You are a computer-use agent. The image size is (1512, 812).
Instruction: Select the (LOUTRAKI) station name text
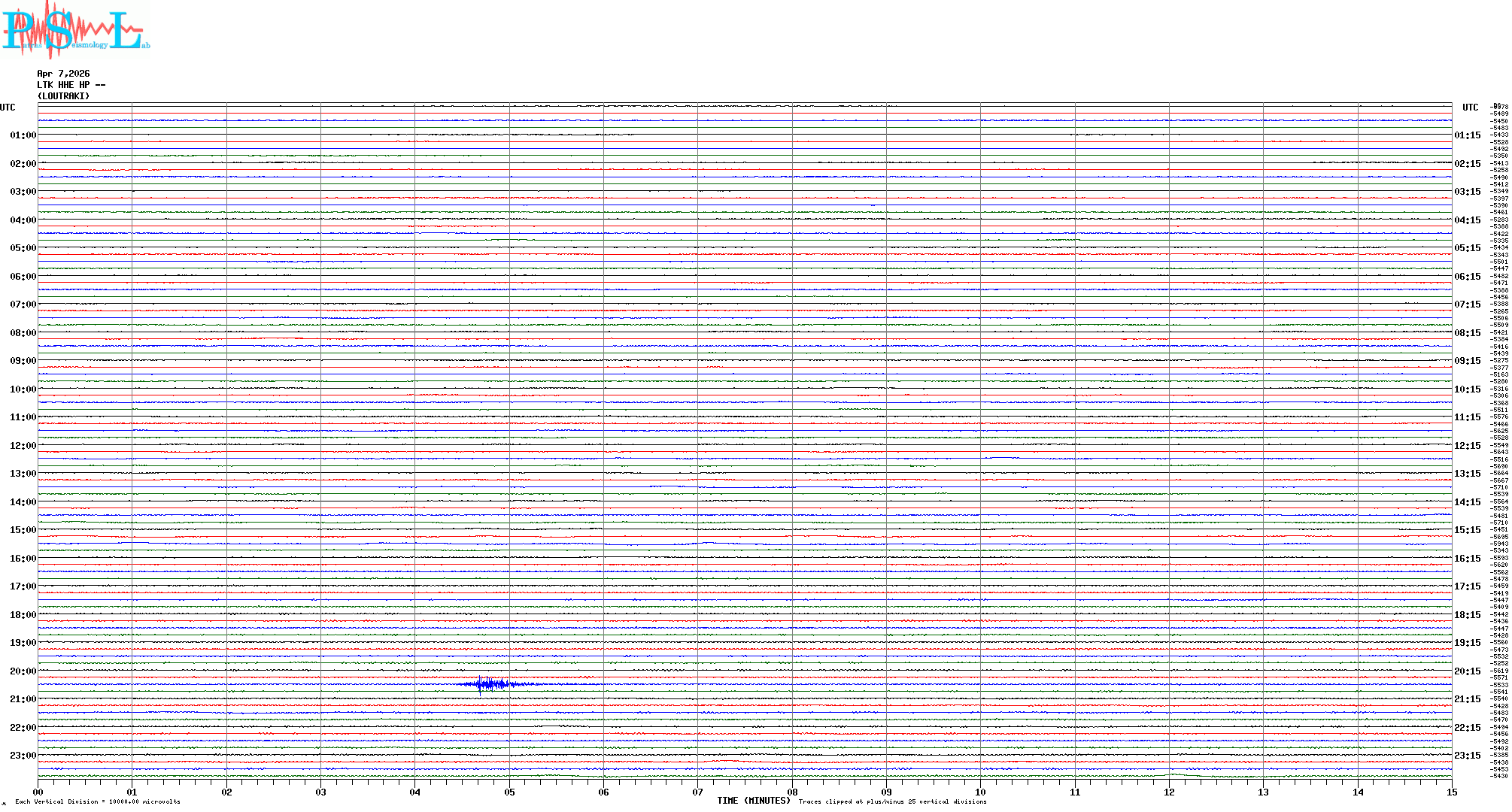(63, 96)
